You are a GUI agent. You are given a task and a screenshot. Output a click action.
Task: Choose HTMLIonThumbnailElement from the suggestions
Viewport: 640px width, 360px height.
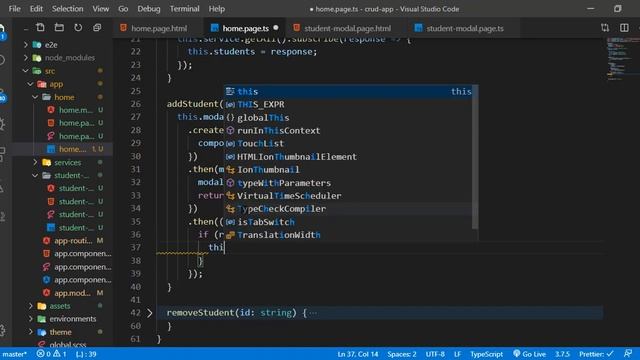coord(349,157)
